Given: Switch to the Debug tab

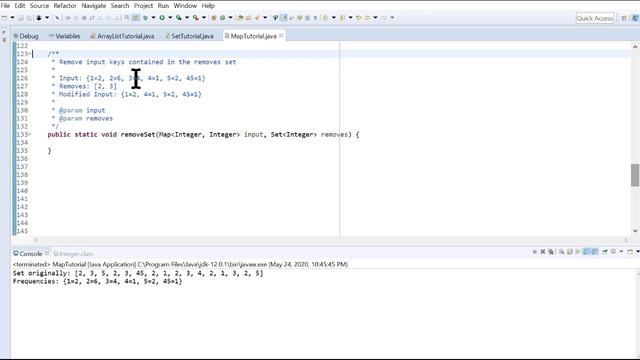Looking at the screenshot, I should pyautogui.click(x=26, y=36).
